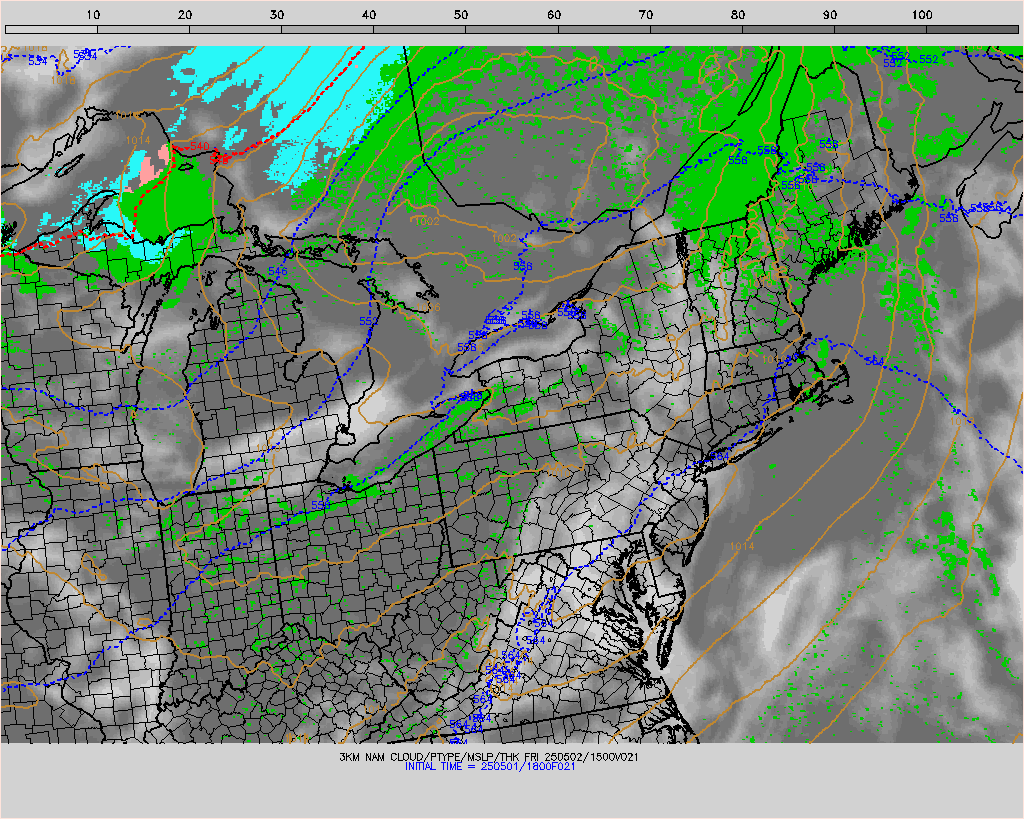The height and width of the screenshot is (819, 1024).
Task: Click the orange 1014 pressure label off Delaware coast
Action: tap(742, 546)
